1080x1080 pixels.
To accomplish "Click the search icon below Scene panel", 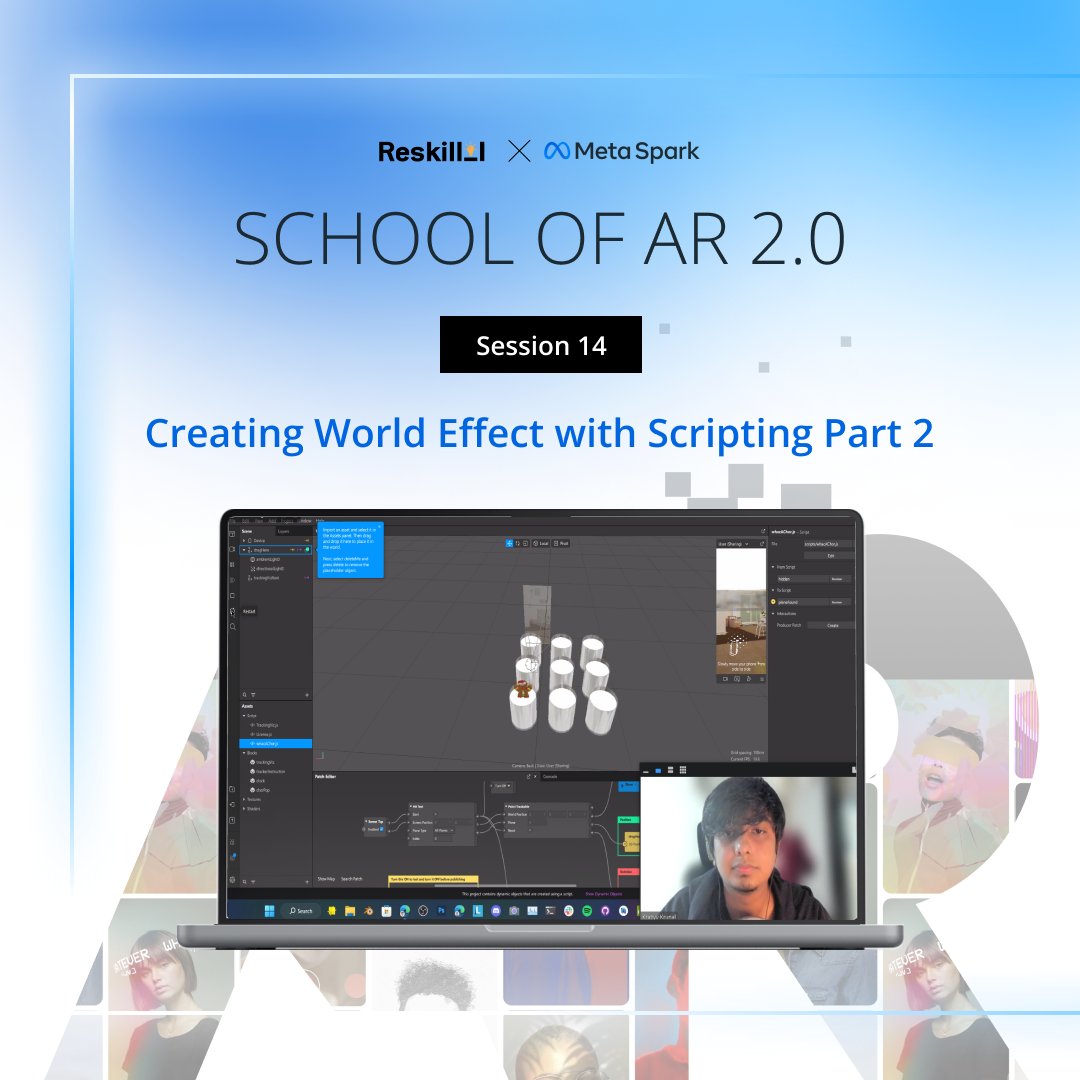I will pos(245,695).
